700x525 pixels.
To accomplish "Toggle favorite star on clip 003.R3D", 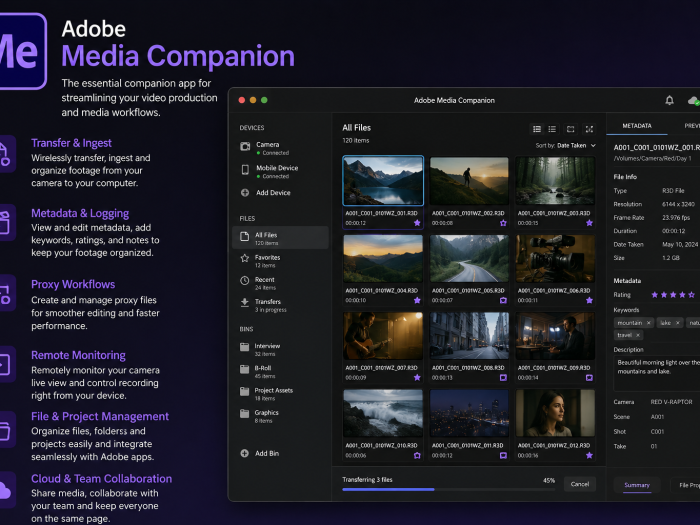I will tap(589, 223).
